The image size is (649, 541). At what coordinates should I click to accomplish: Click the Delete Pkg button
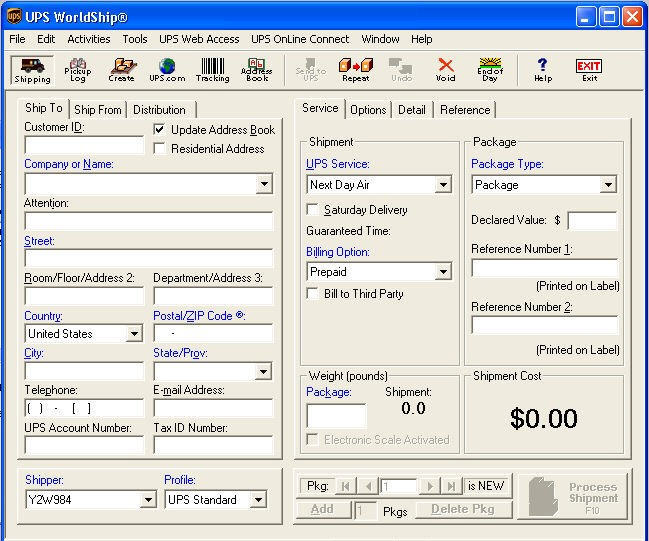(464, 509)
